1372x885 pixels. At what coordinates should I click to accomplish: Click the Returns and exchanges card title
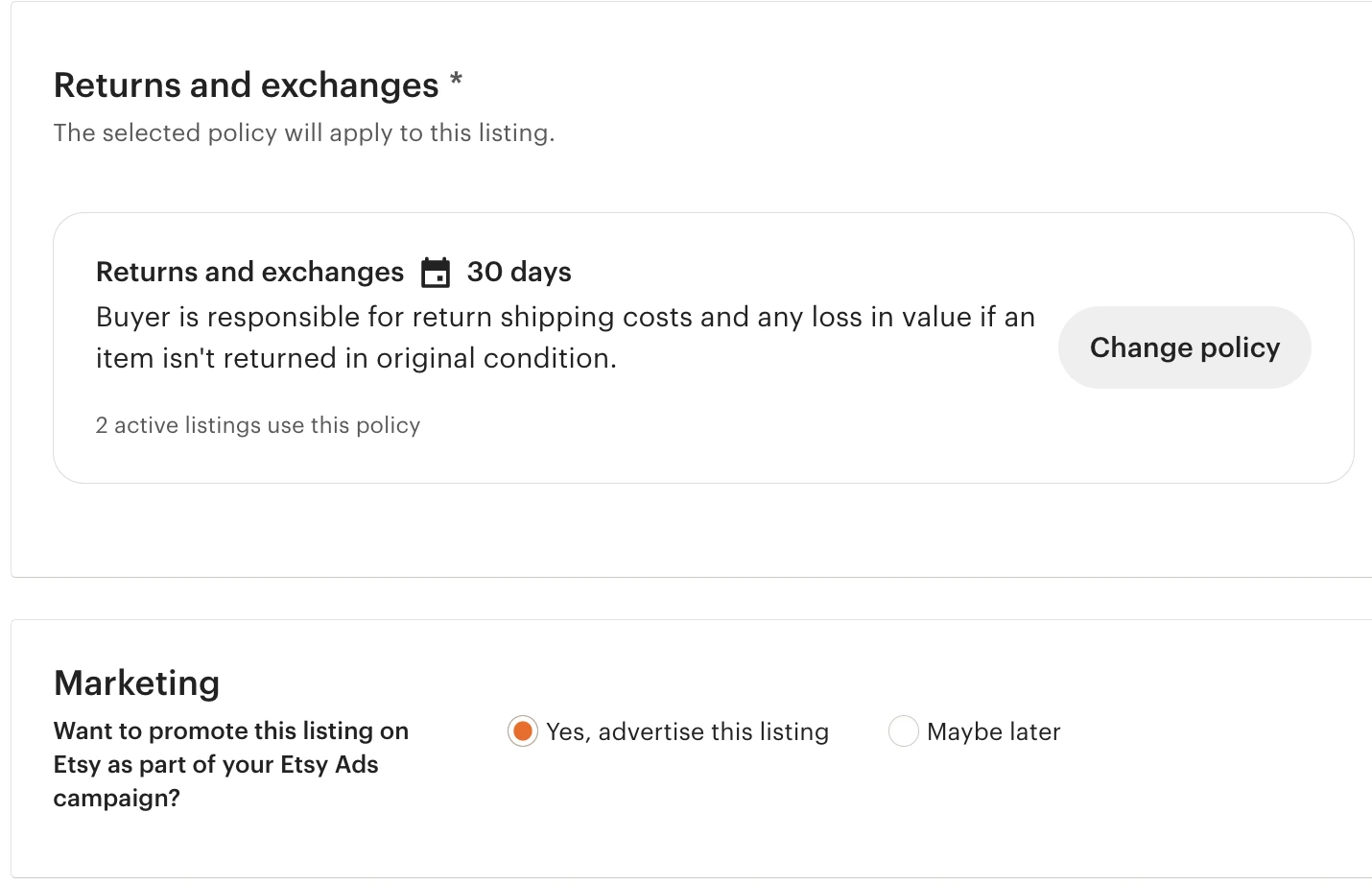(x=249, y=272)
